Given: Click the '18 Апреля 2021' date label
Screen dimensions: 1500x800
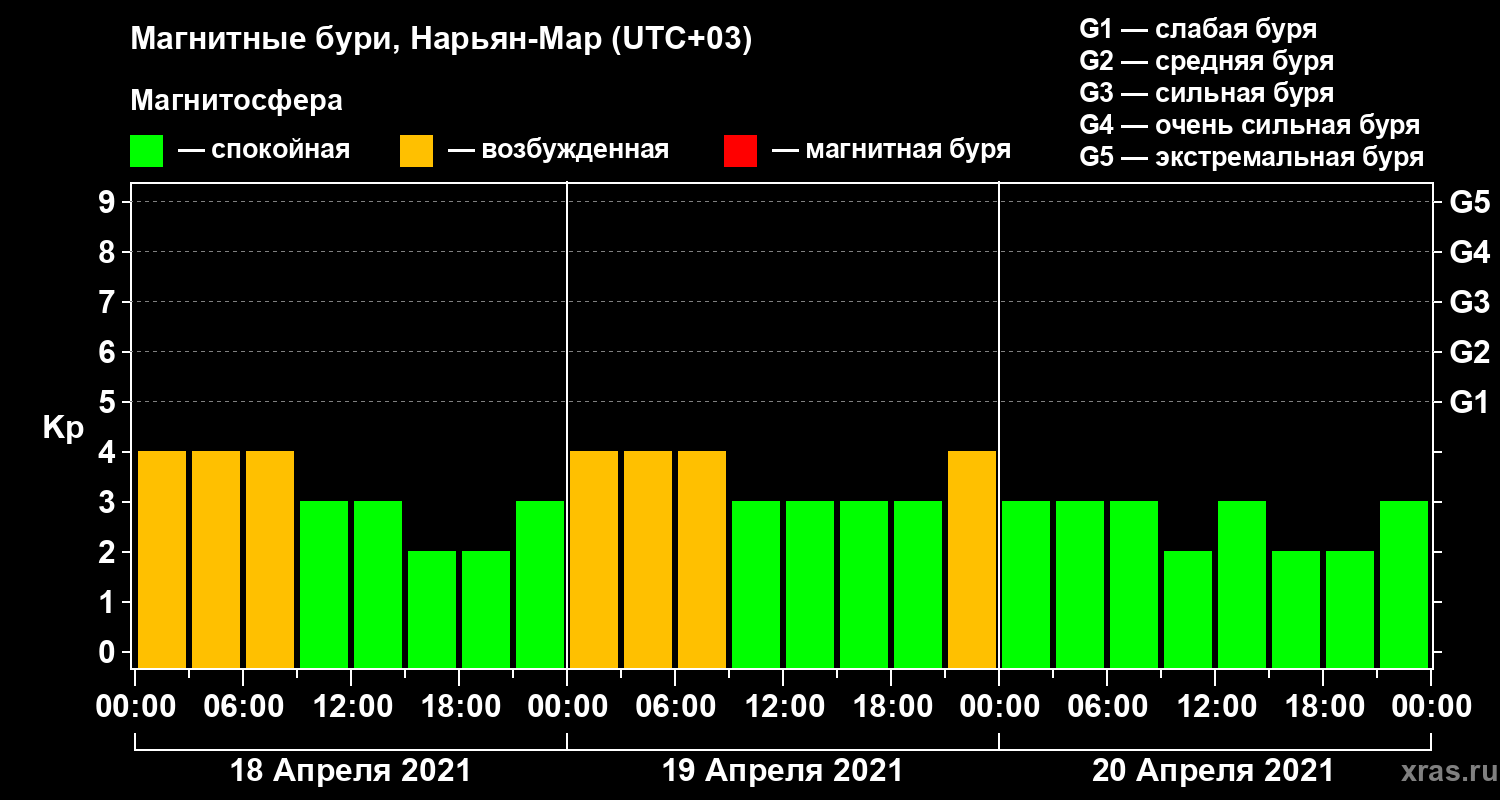Looking at the screenshot, I should pos(350,771).
